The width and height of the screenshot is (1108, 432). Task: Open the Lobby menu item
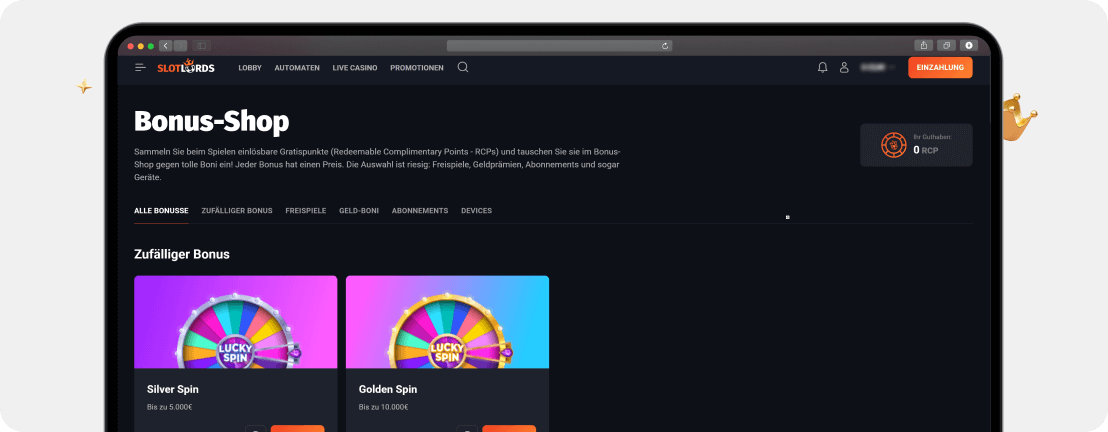pos(250,68)
